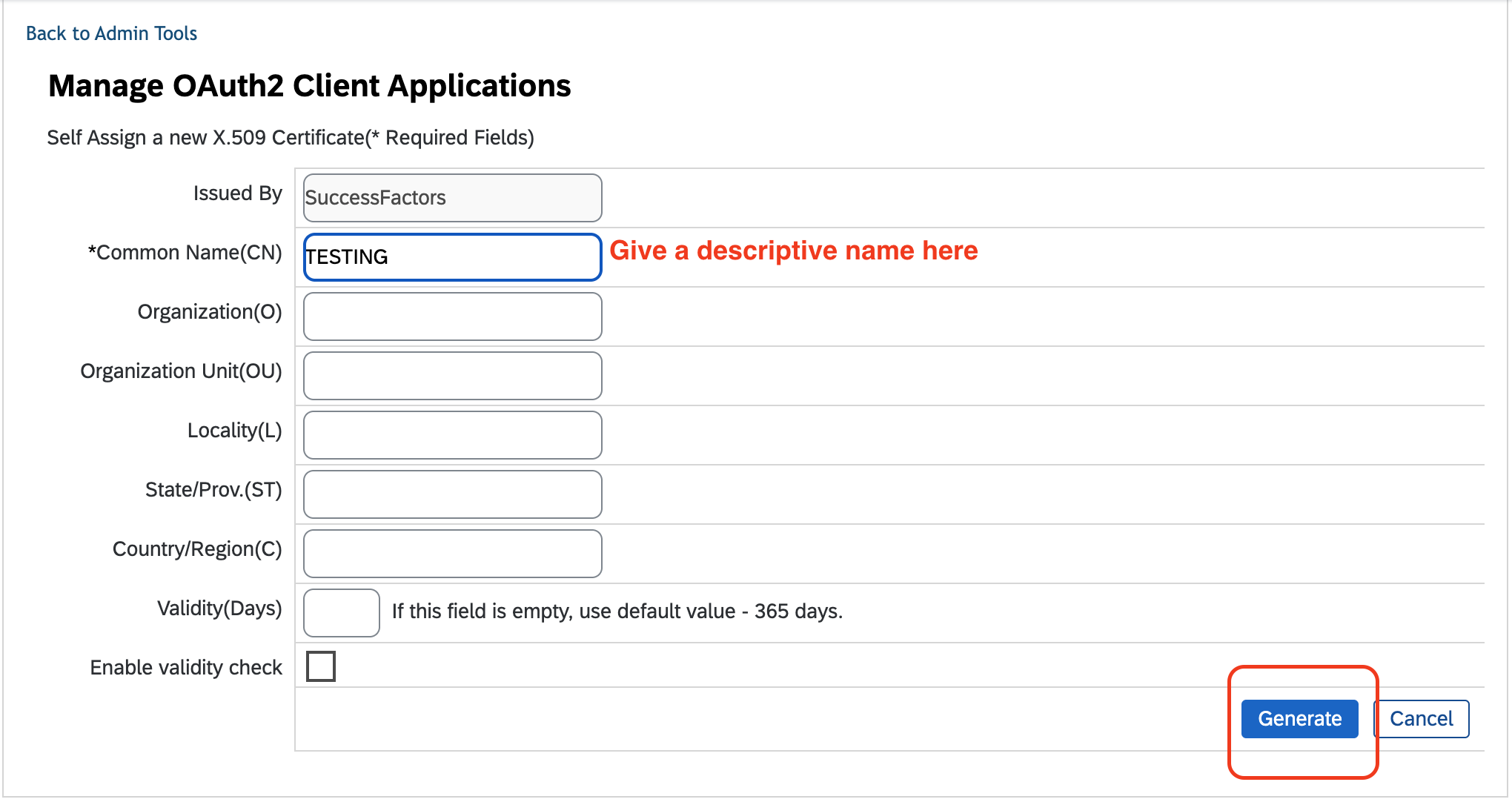Focus the State/Prov.(ST) input
This screenshot has height=802, width=1512.
(452, 494)
